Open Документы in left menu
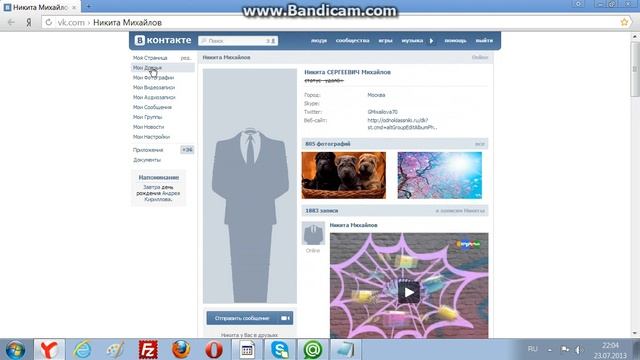640x360 pixels. pyautogui.click(x=147, y=160)
